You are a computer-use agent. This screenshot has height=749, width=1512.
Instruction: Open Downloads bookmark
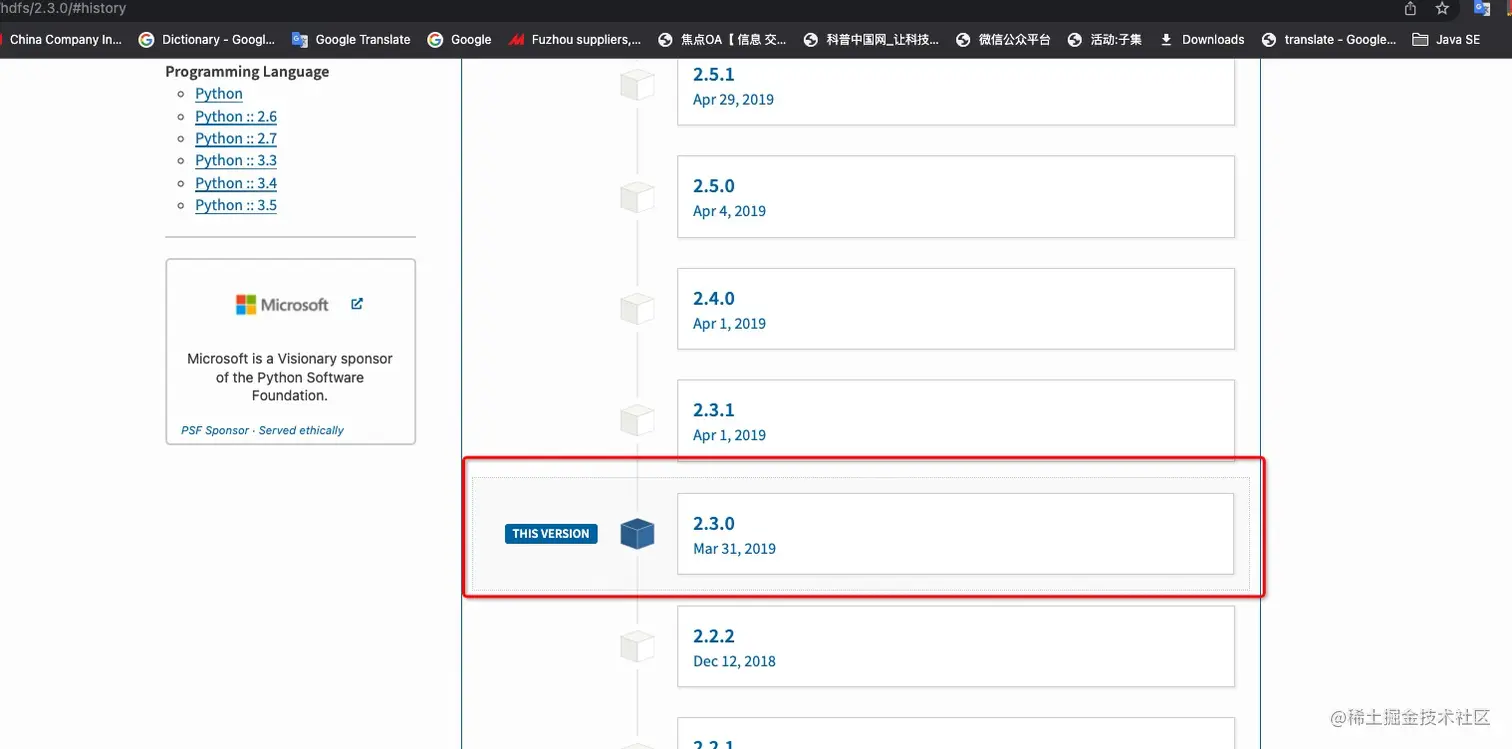[1202, 40]
